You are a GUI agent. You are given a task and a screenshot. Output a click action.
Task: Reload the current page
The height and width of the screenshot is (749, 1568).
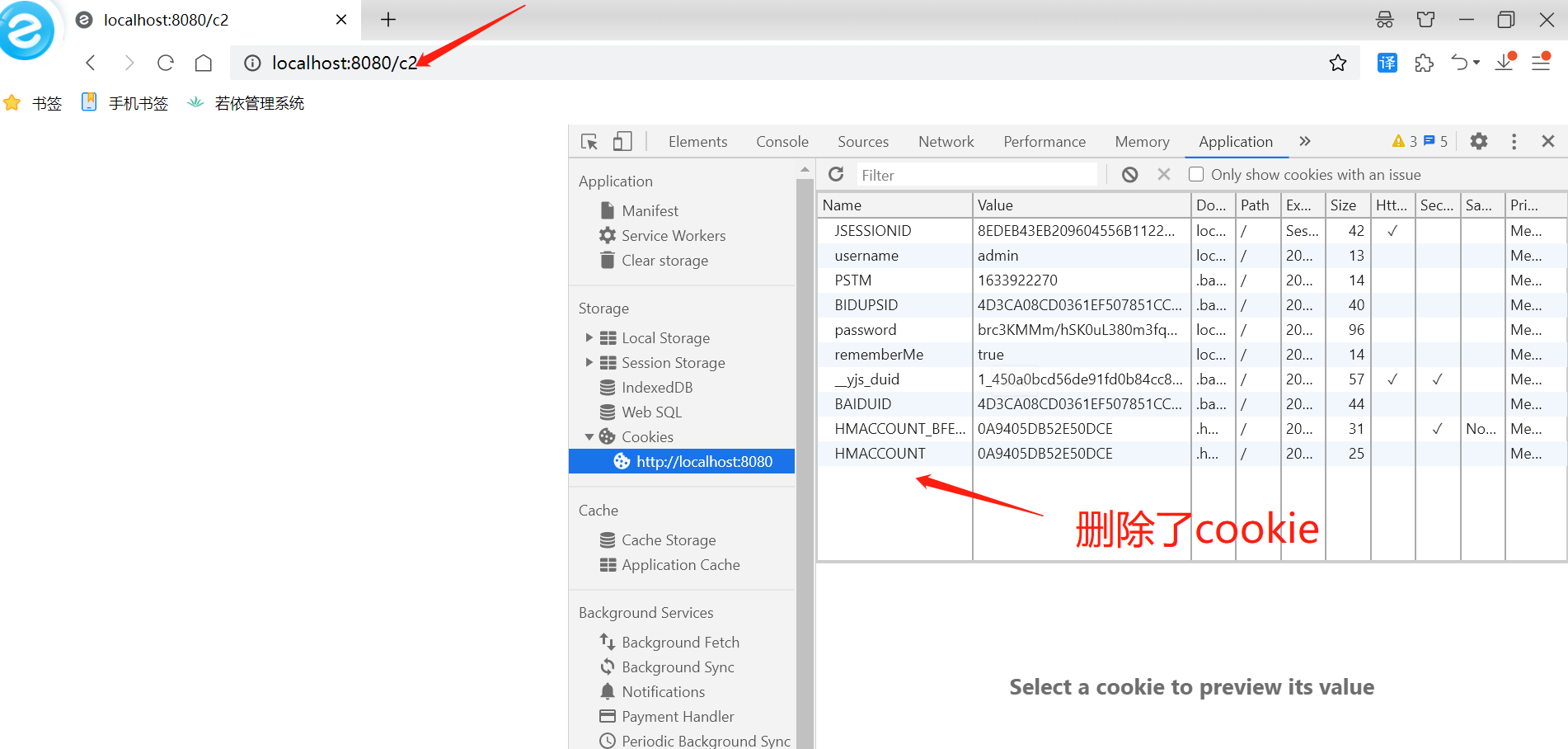(166, 63)
